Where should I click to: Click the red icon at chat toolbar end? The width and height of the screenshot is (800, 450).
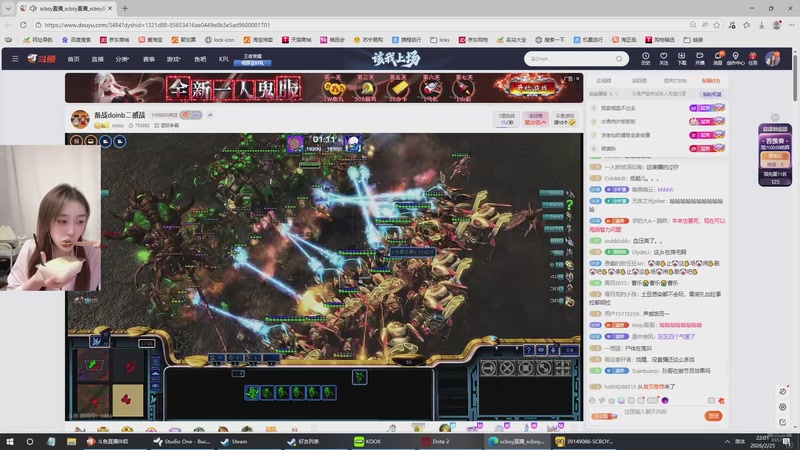click(721, 401)
